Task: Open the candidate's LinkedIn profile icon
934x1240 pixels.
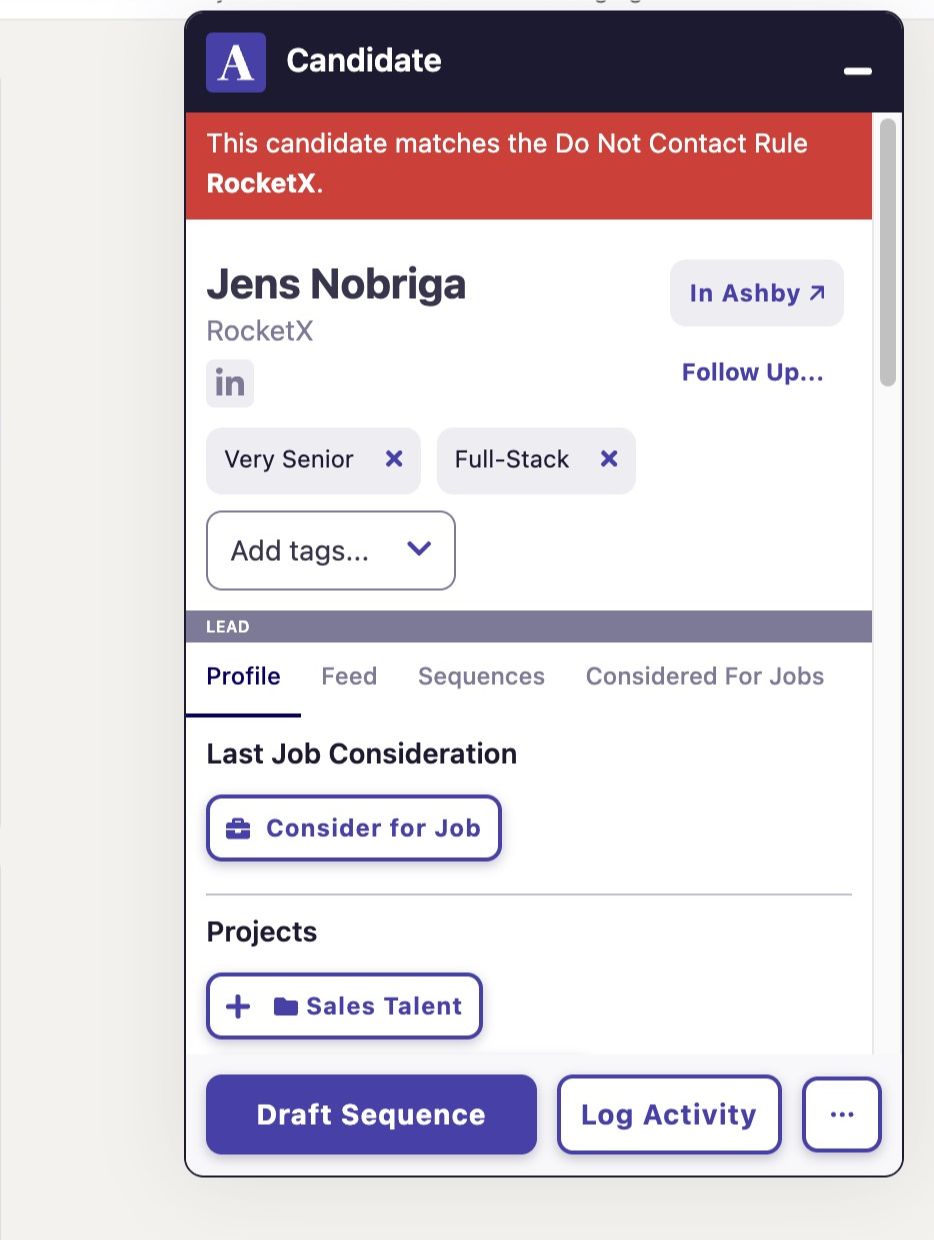Action: click(x=230, y=384)
